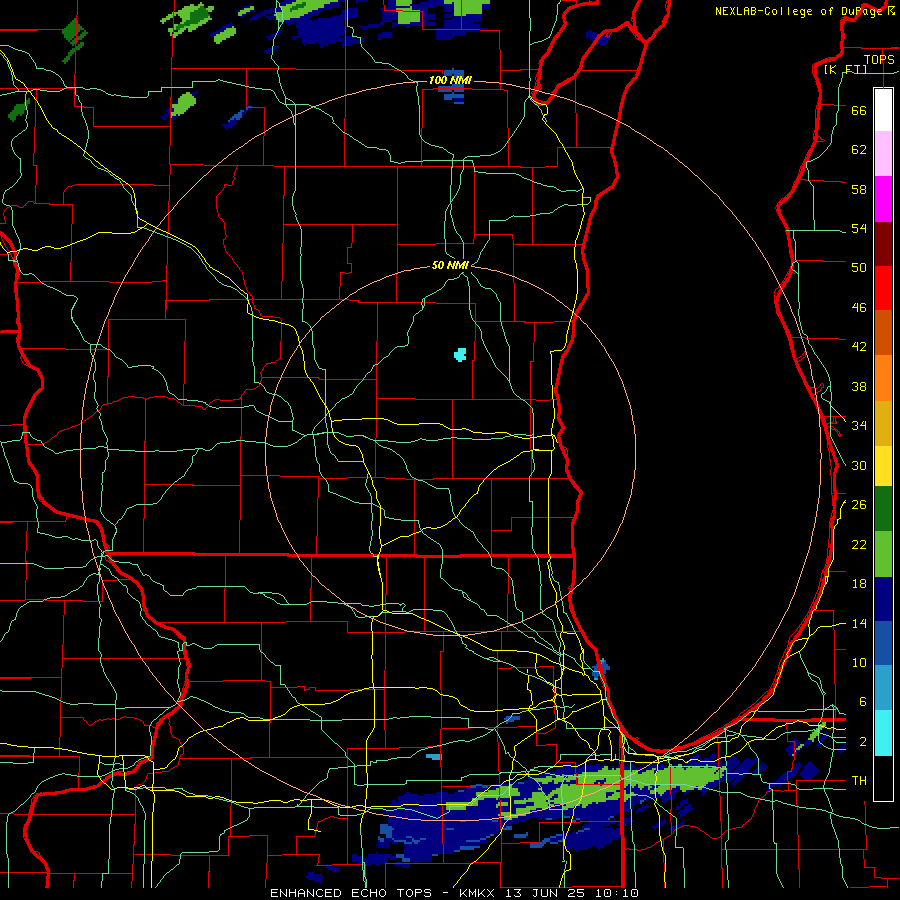Select the dark red legend swatch
Screen dimensions: 900x900
point(883,244)
